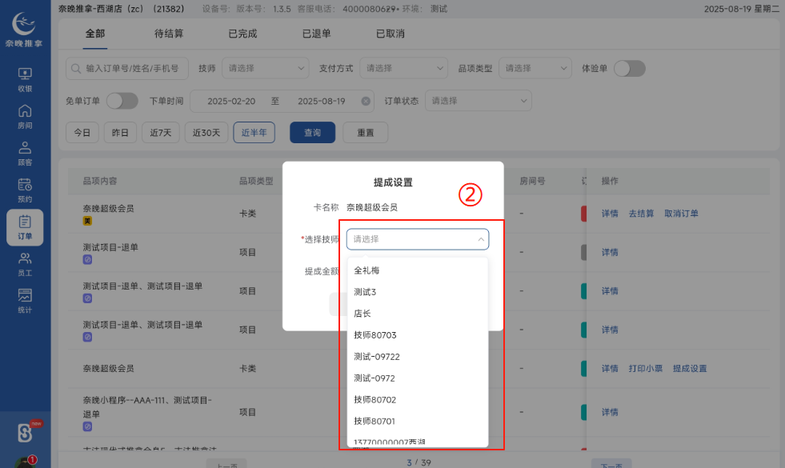Click the 昨日 quick date button
Screen dimensions: 785x468
point(120,133)
